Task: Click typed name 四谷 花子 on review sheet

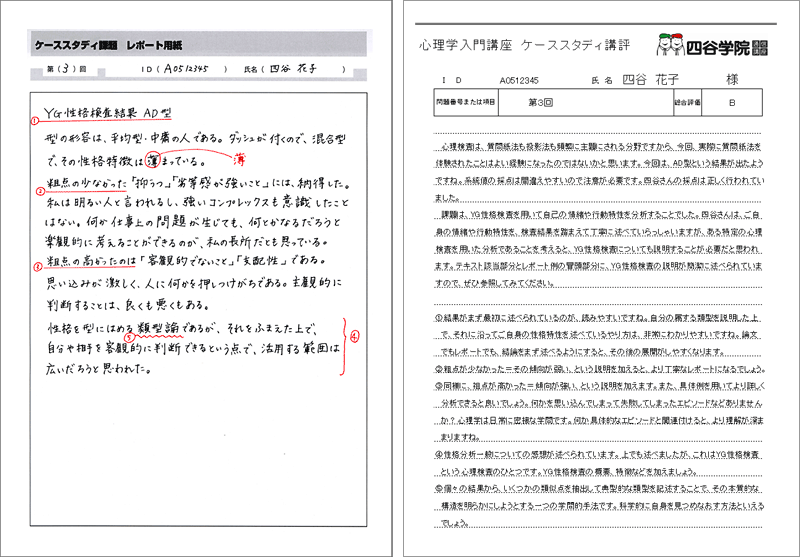Action: pyautogui.click(x=651, y=80)
